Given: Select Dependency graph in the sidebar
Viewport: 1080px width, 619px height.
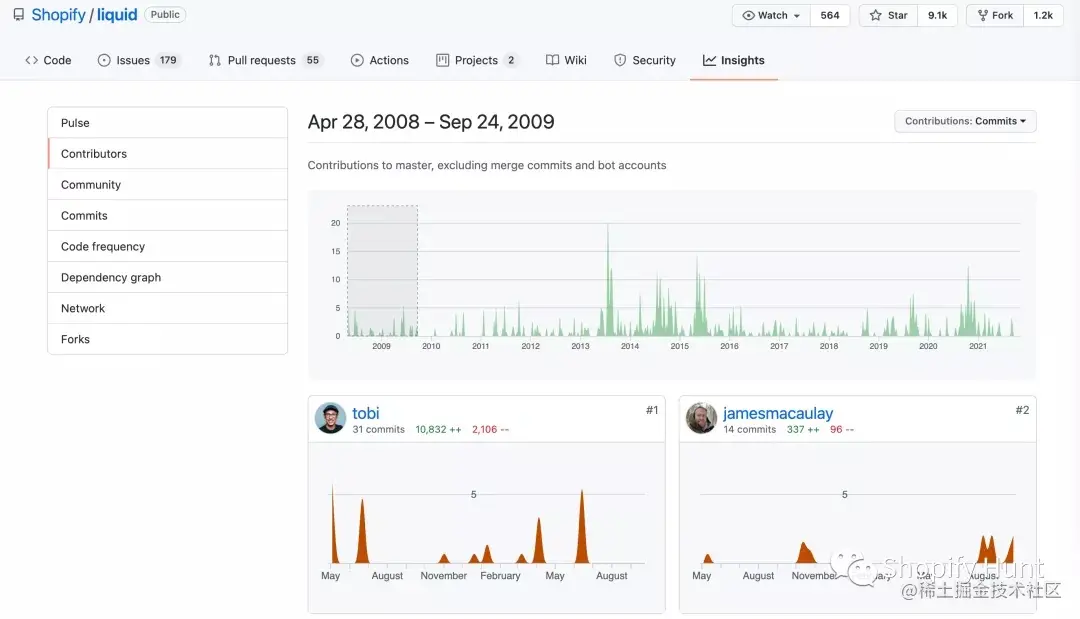Looking at the screenshot, I should [167, 277].
